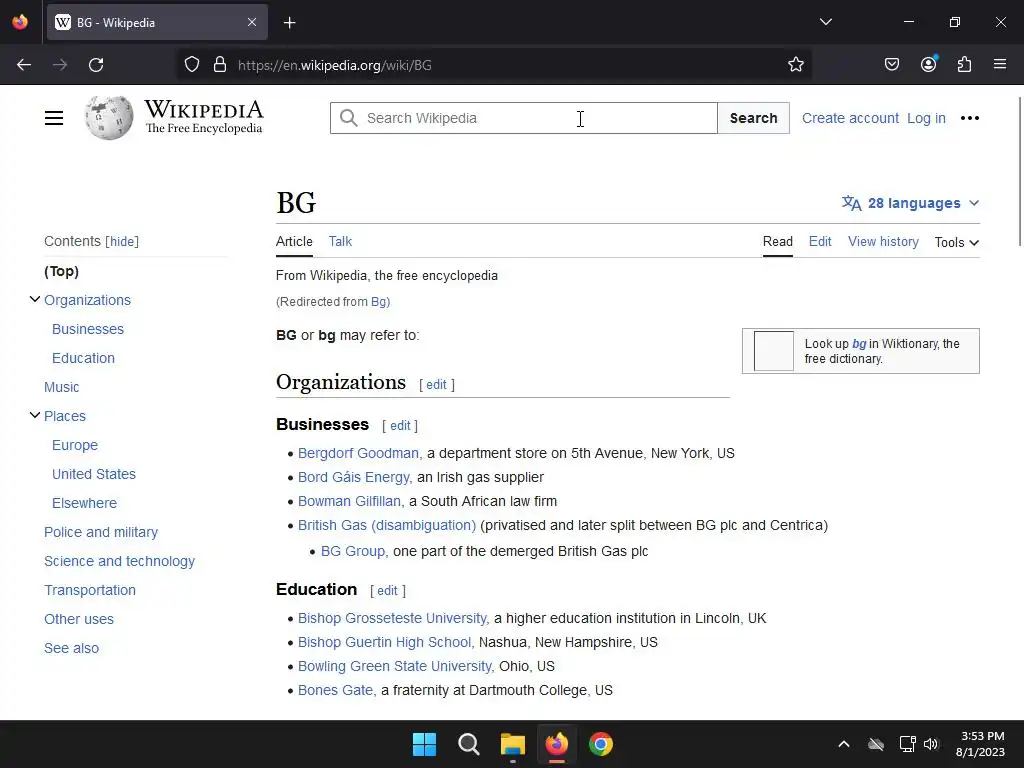The height and width of the screenshot is (768, 1024).
Task: Click Create account link
Action: click(850, 118)
